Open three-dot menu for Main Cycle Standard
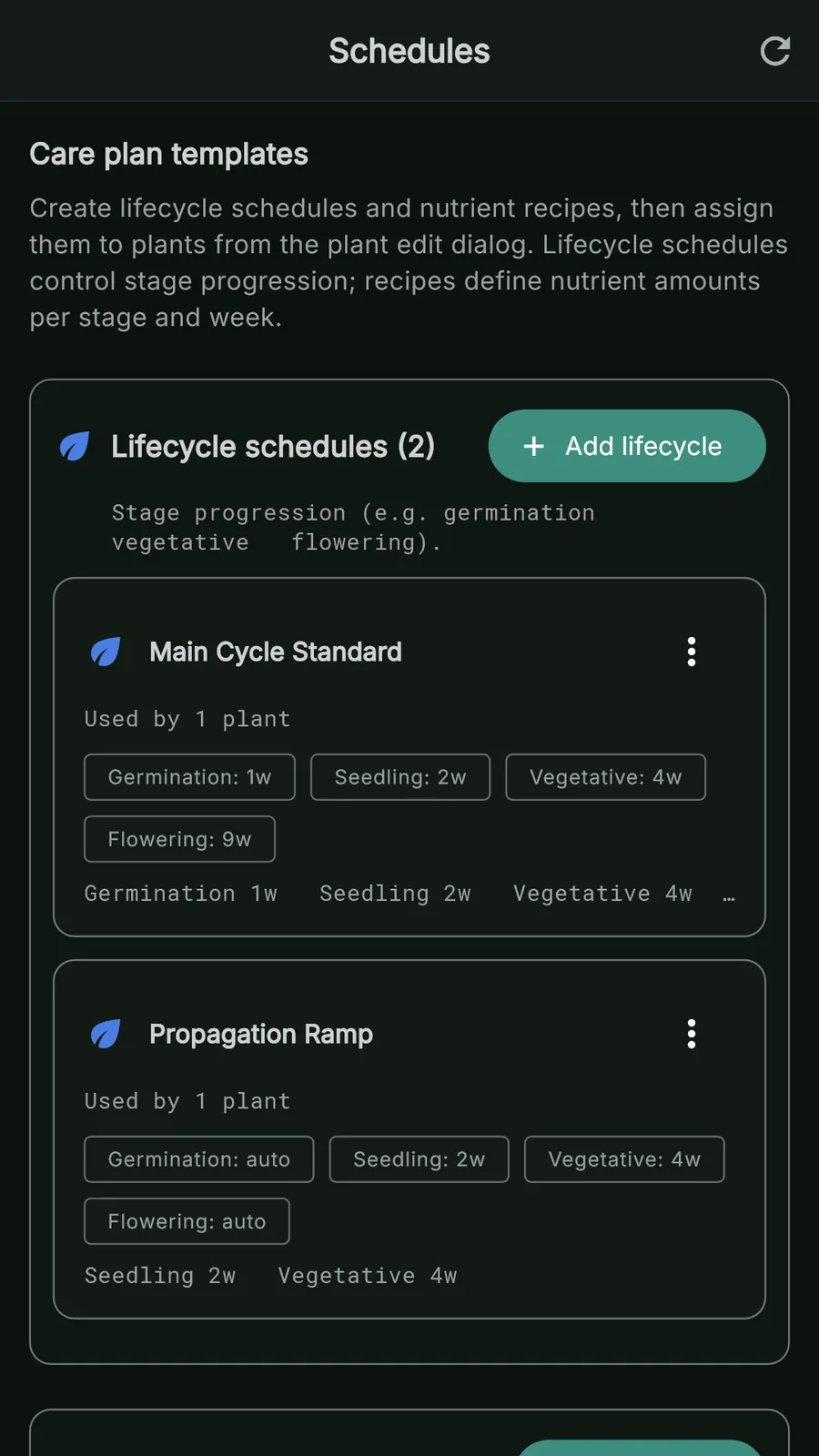Image resolution: width=819 pixels, height=1456 pixels. click(x=692, y=652)
